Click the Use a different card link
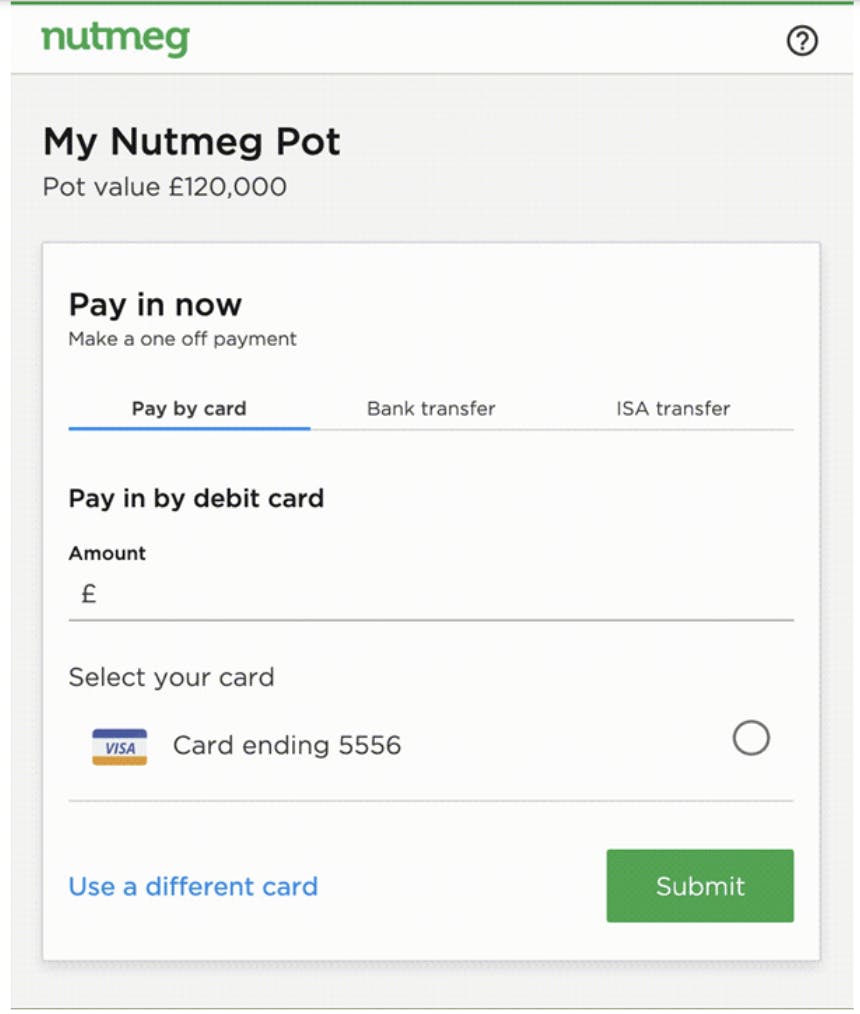 (193, 887)
